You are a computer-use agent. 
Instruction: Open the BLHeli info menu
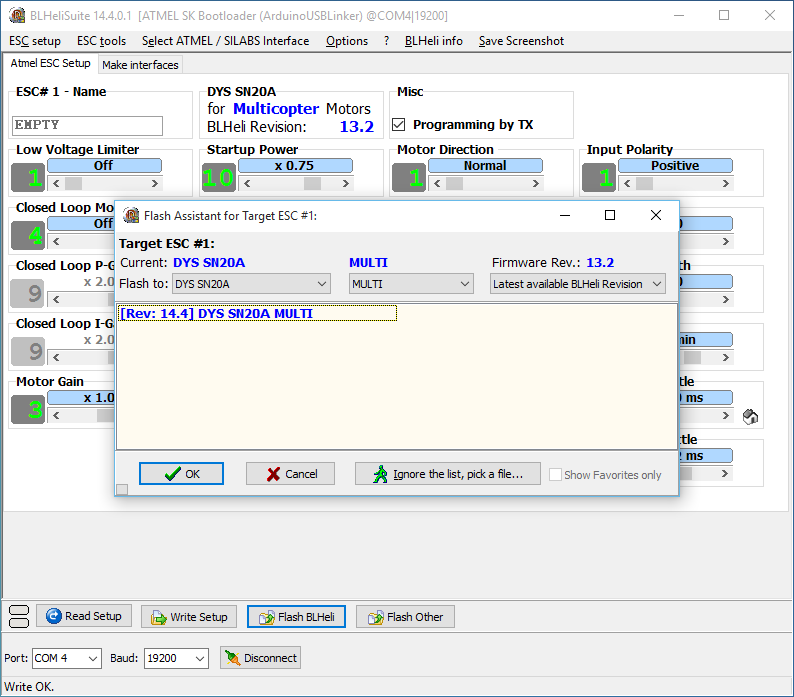click(433, 41)
